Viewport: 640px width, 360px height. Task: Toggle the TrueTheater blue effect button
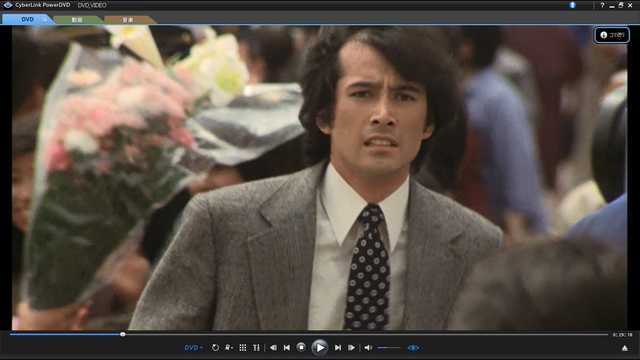[413, 348]
